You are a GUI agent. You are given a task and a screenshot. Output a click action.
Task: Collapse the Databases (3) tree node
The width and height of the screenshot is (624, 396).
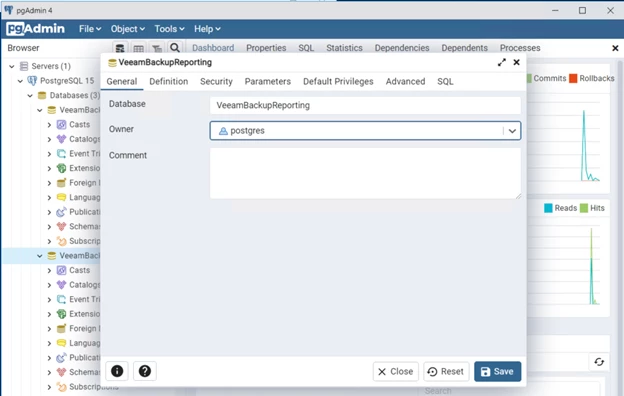pos(30,96)
